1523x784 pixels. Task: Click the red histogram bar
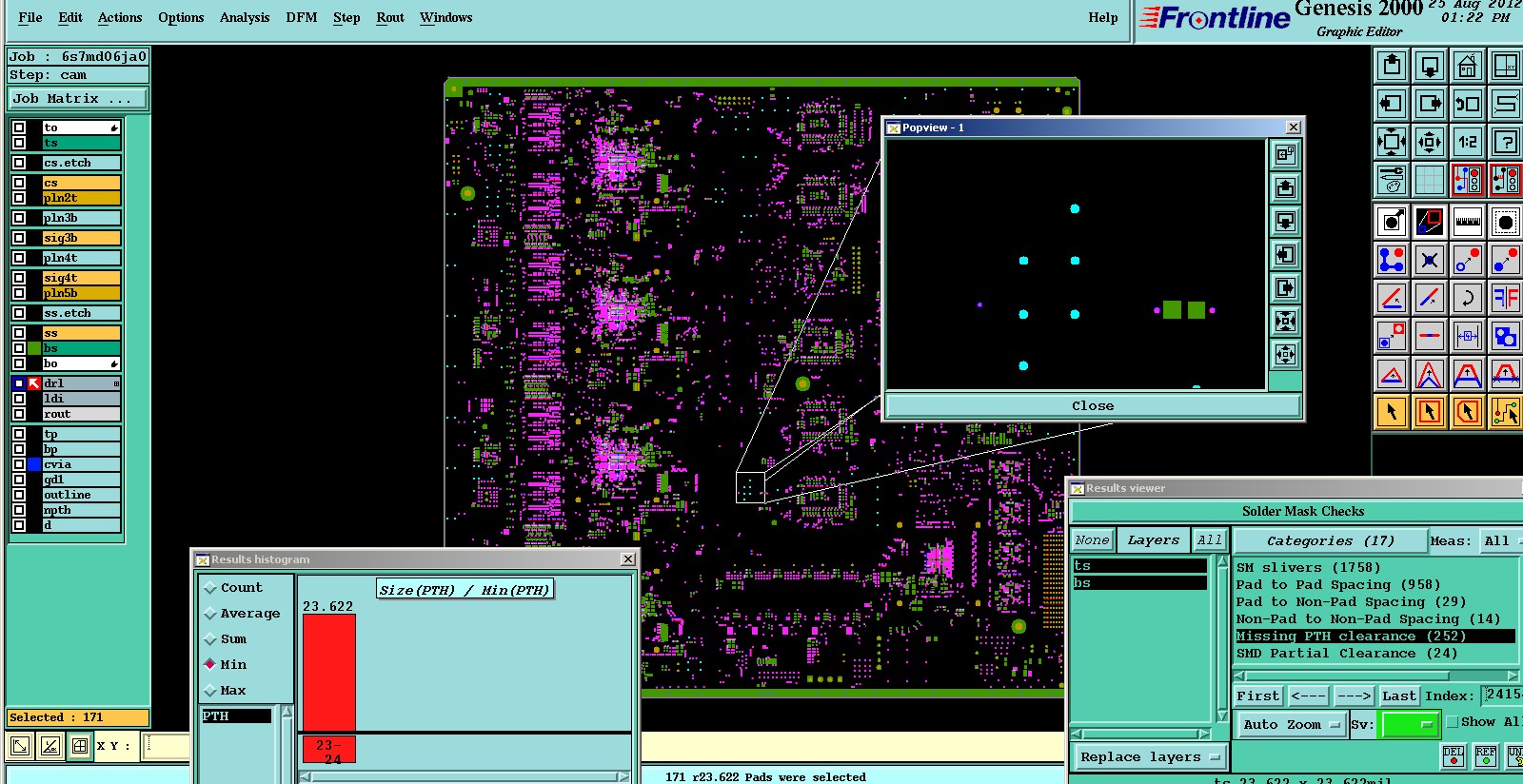(329, 673)
